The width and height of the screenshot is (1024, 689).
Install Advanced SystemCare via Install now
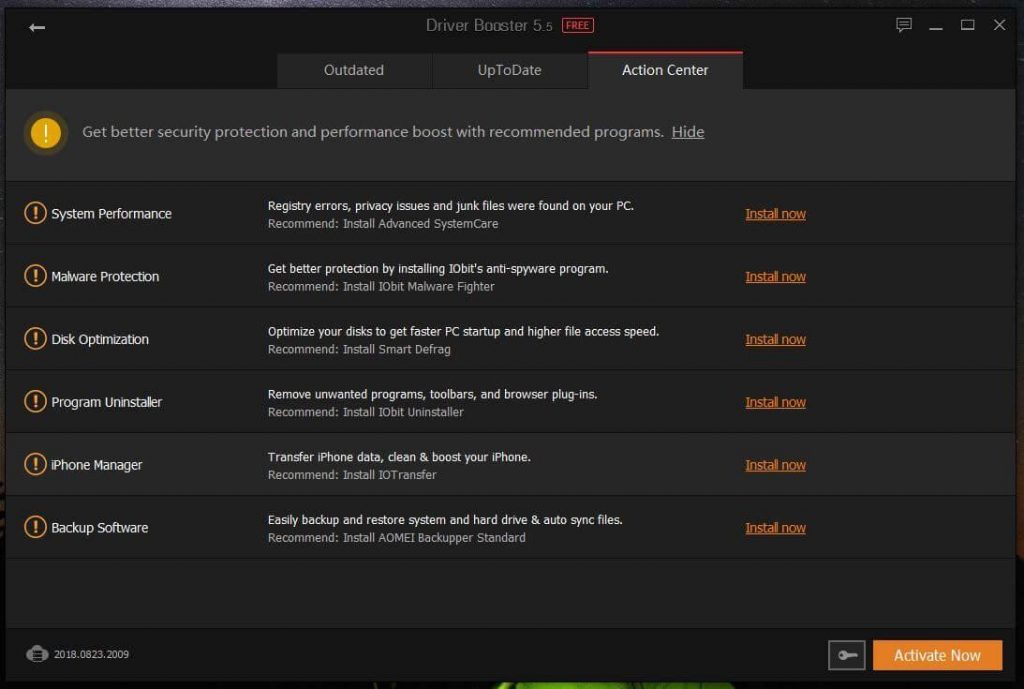click(x=775, y=214)
